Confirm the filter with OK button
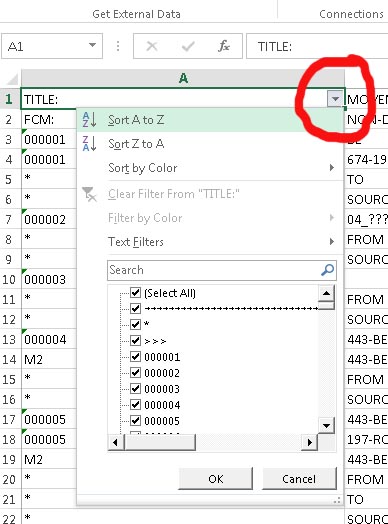Image resolution: width=388 pixels, height=524 pixels. (x=216, y=479)
